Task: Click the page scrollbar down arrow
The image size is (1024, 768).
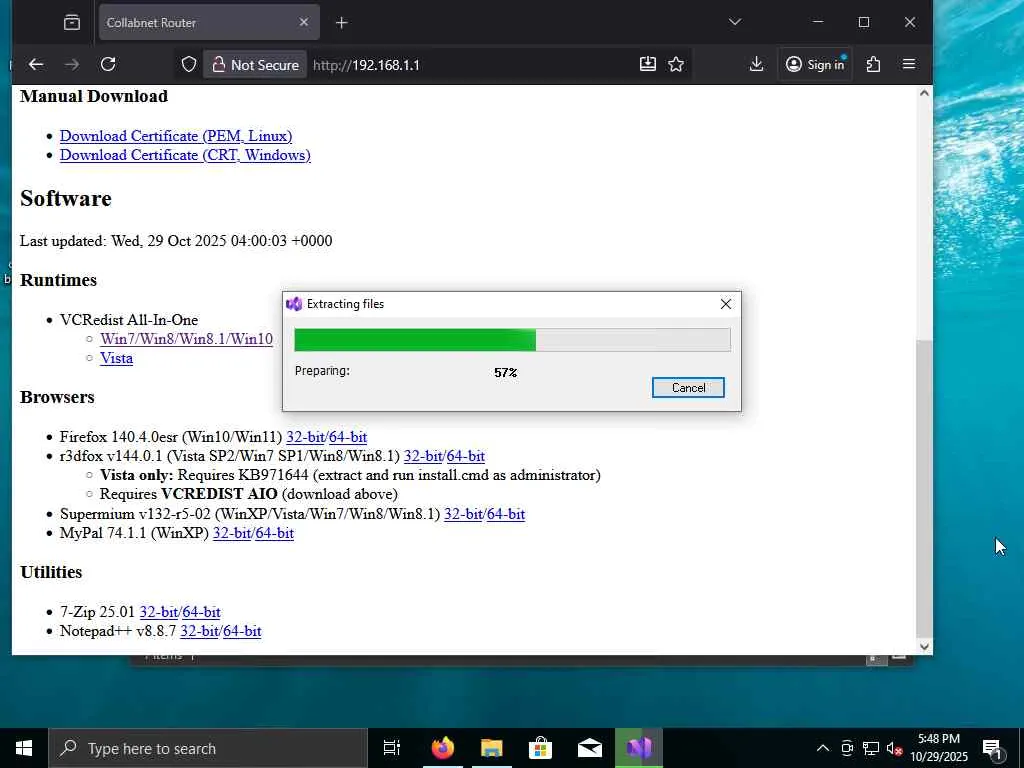Action: (x=924, y=647)
